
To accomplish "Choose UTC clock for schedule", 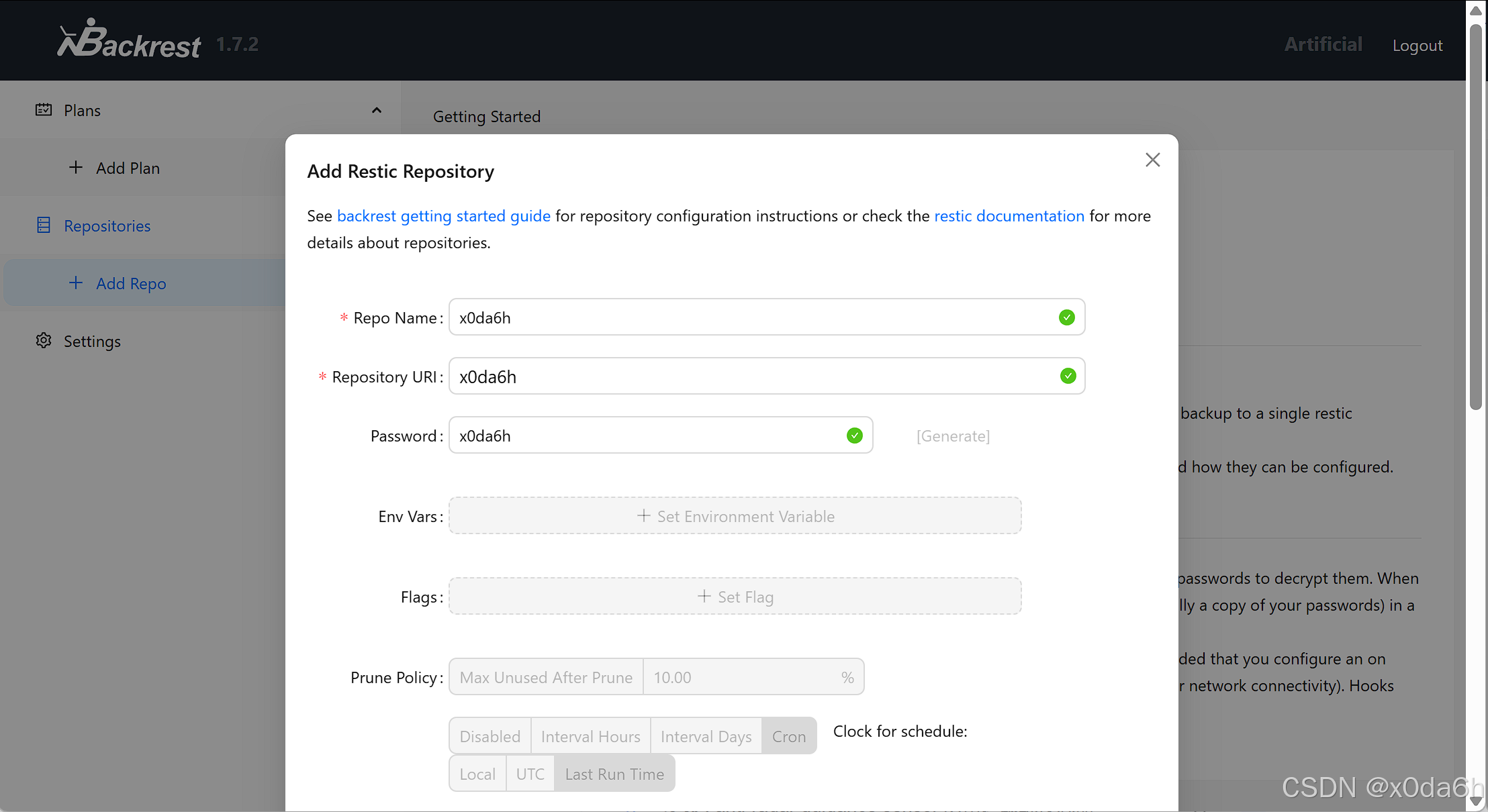I will coord(530,774).
